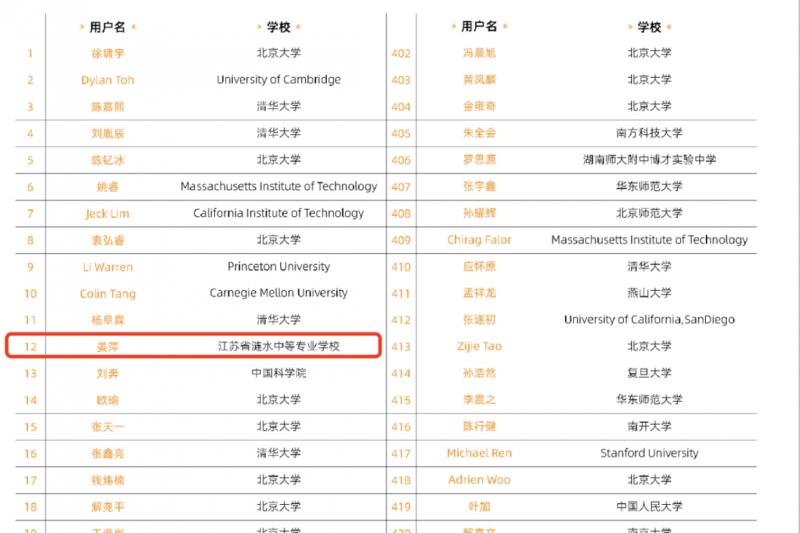Open user Dylan Toh's entry
This screenshot has width=800, height=533.
(x=107, y=80)
